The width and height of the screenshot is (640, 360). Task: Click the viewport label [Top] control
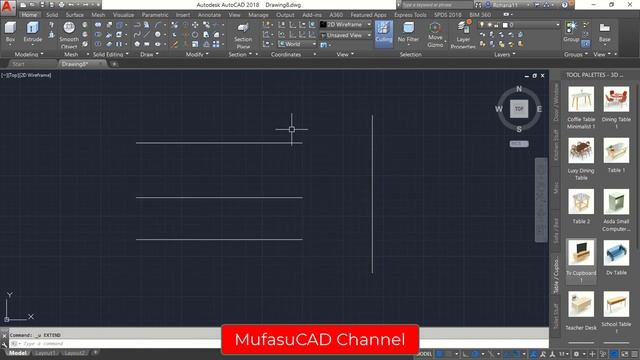click(x=13, y=76)
